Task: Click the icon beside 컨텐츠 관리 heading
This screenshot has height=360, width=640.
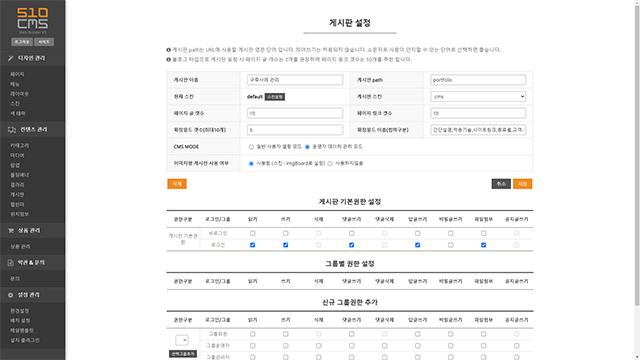Action: coord(11,130)
